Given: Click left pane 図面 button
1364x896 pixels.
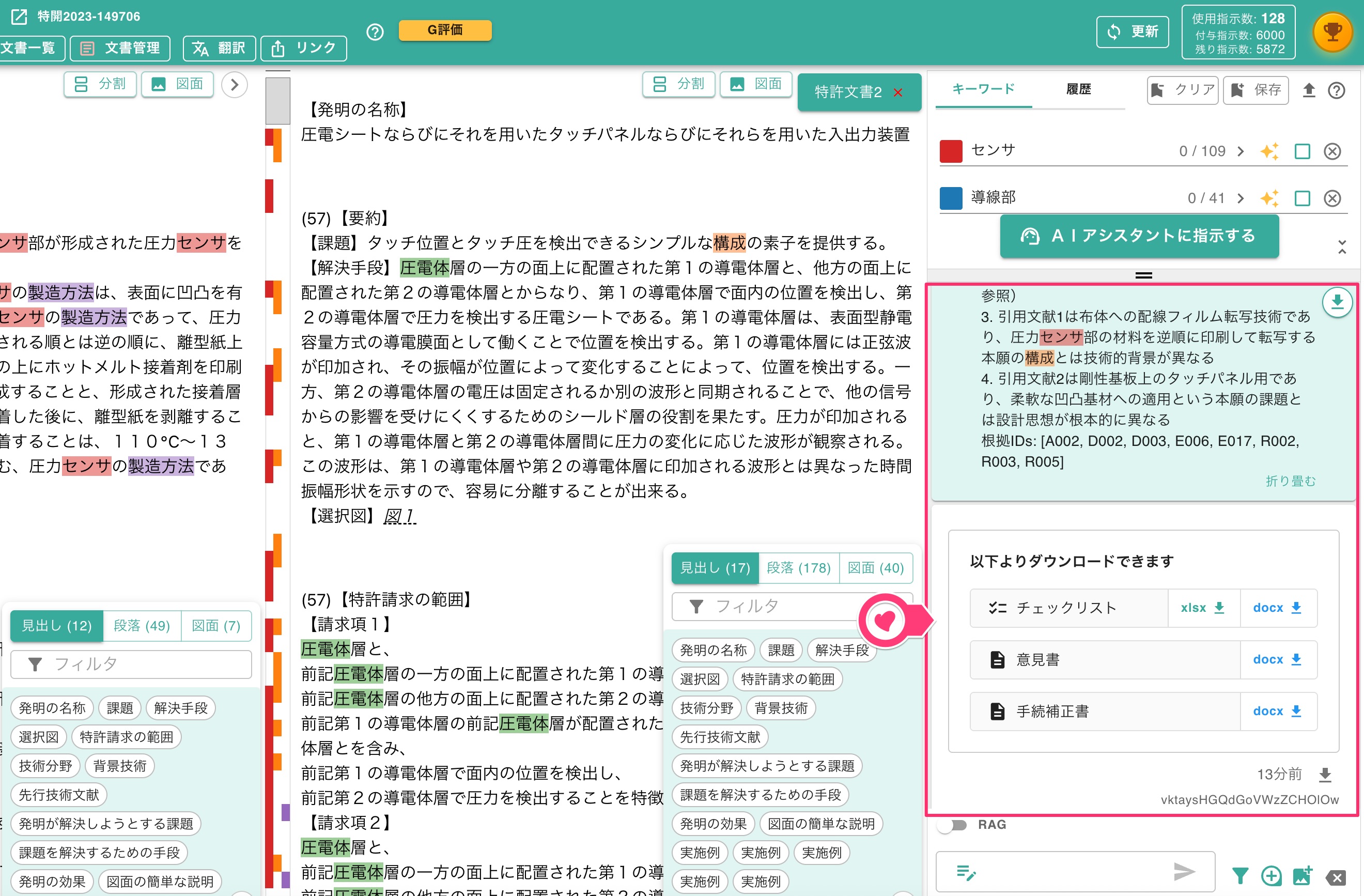Looking at the screenshot, I should pos(177,84).
